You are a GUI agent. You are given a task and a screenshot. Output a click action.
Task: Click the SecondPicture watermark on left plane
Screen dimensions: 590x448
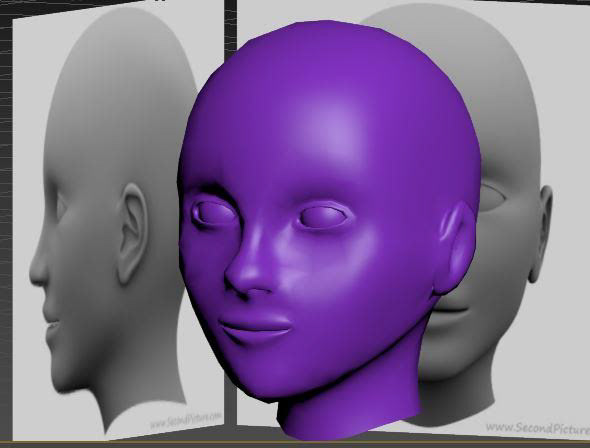tap(186, 420)
